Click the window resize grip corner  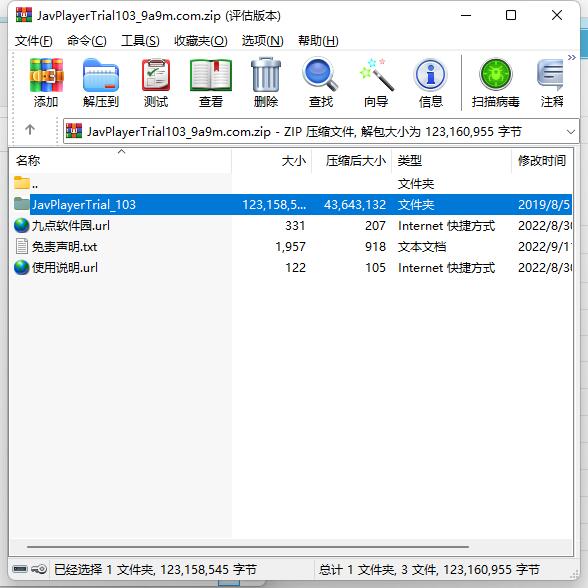coord(574,574)
